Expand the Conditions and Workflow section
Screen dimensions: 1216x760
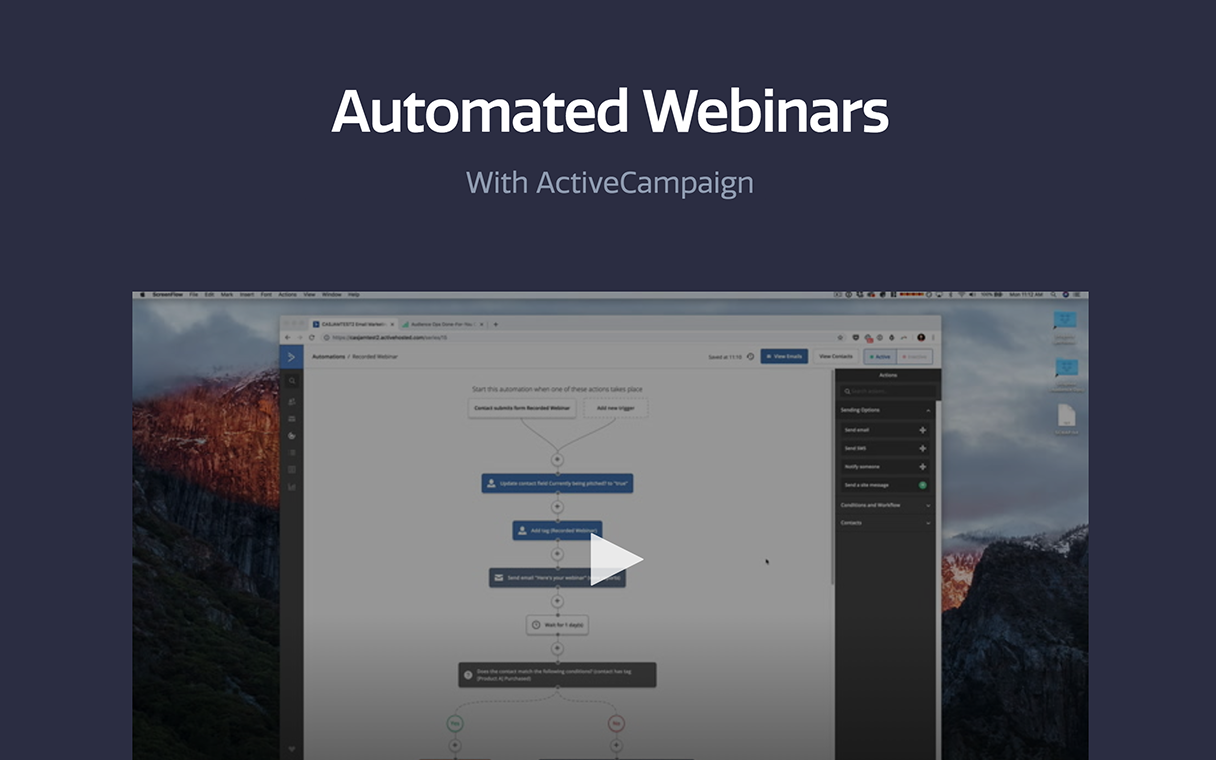click(x=928, y=505)
